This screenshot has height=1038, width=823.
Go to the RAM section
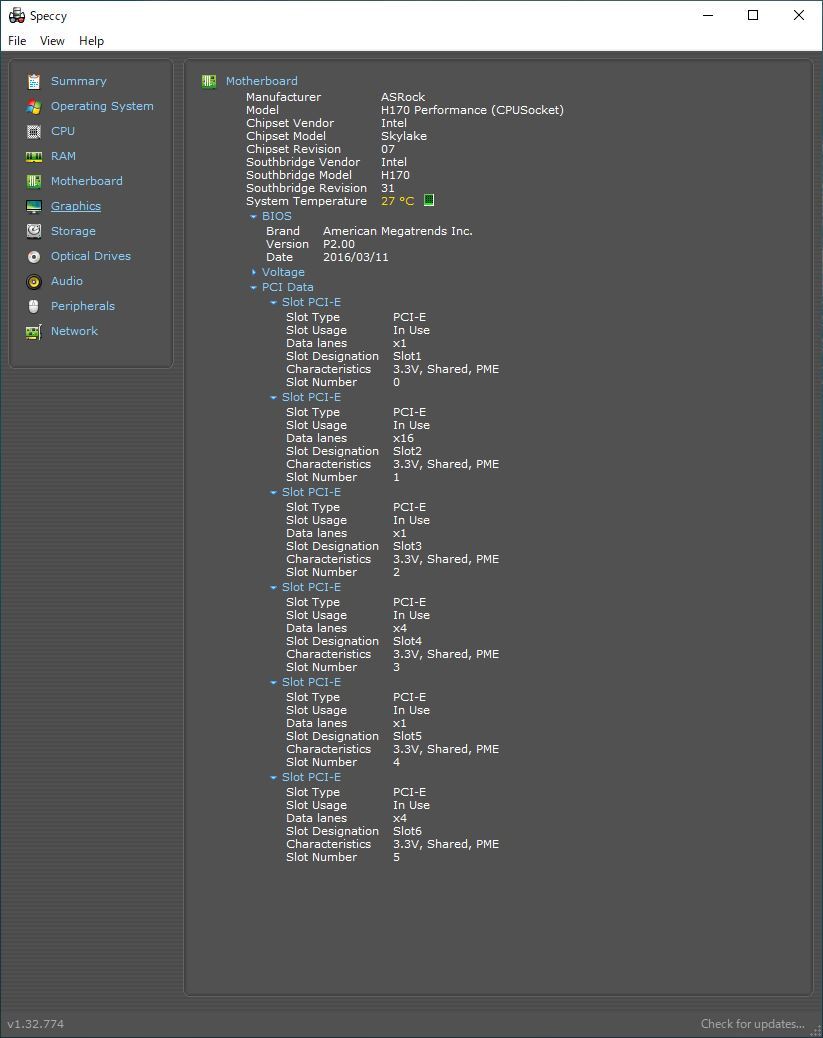pos(64,156)
